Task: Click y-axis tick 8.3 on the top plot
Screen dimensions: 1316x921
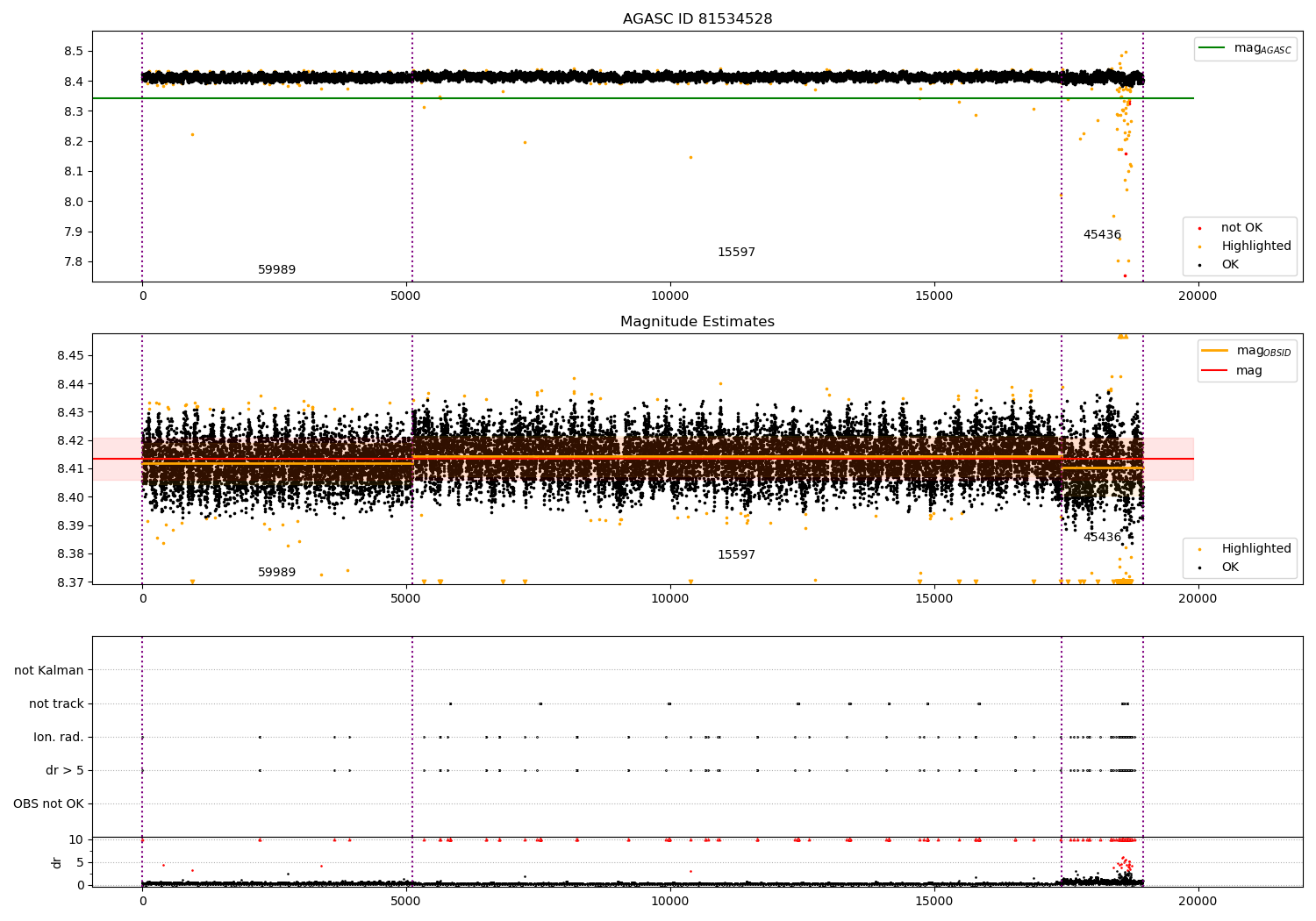Action: pos(74,112)
